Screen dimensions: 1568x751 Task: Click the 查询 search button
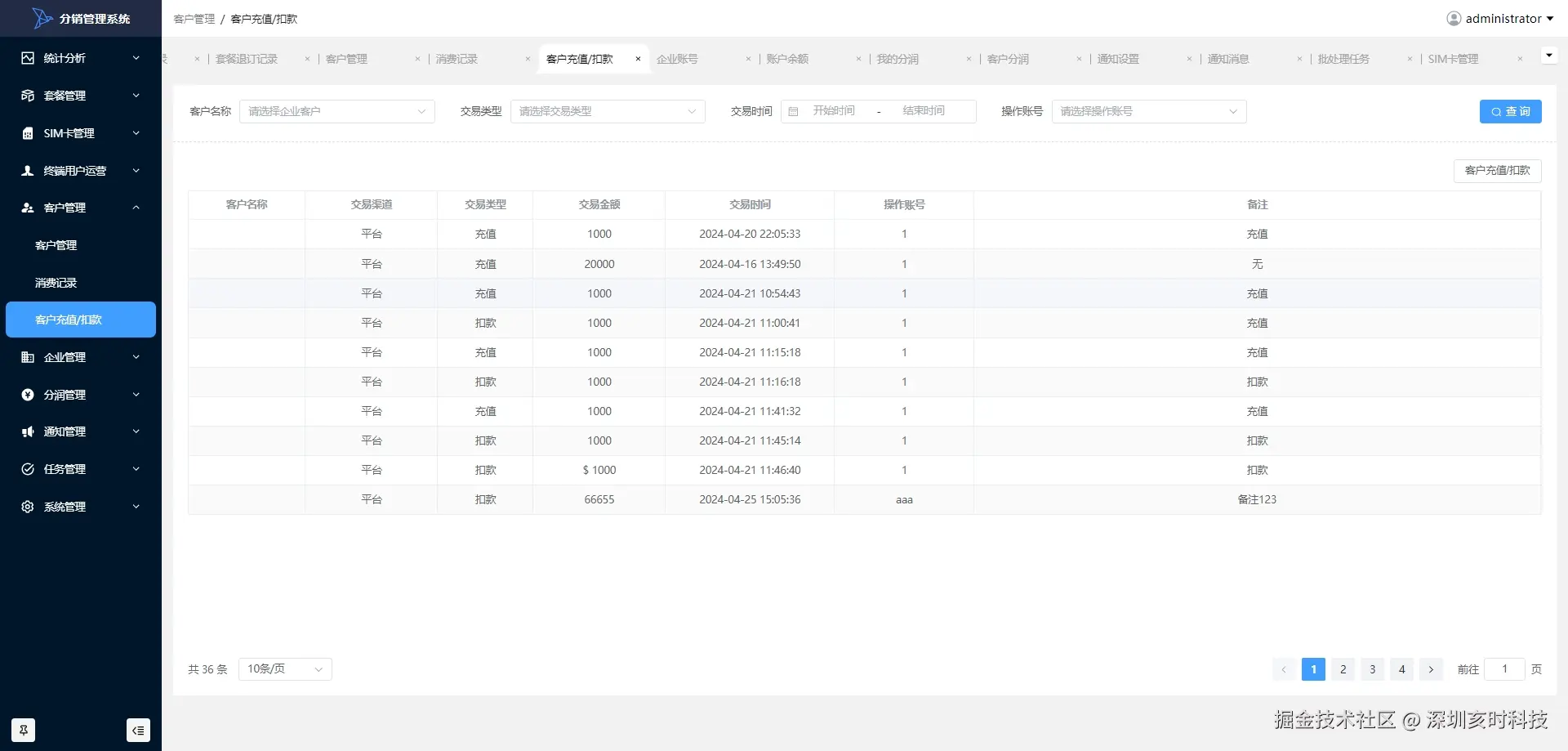click(1510, 111)
